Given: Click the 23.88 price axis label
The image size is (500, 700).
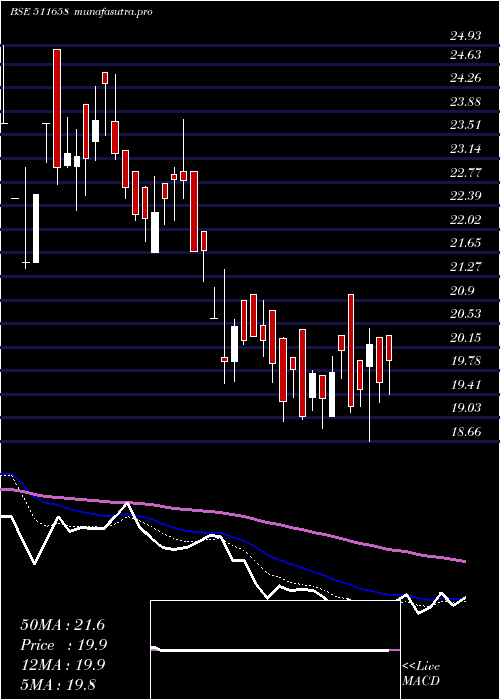Looking at the screenshot, I should click(466, 102).
